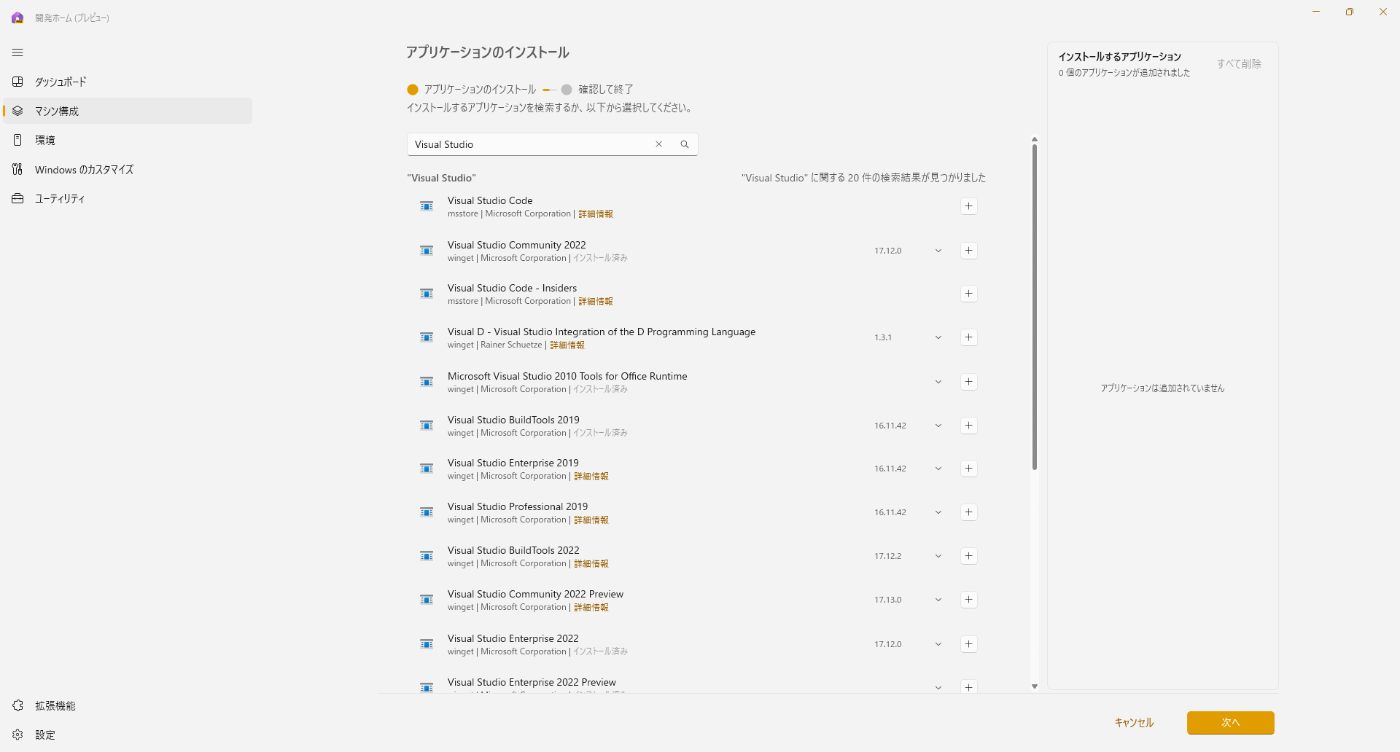The image size is (1400, 752).
Task: Open version dropdown for Visual D 1.3.1
Action: pos(938,337)
